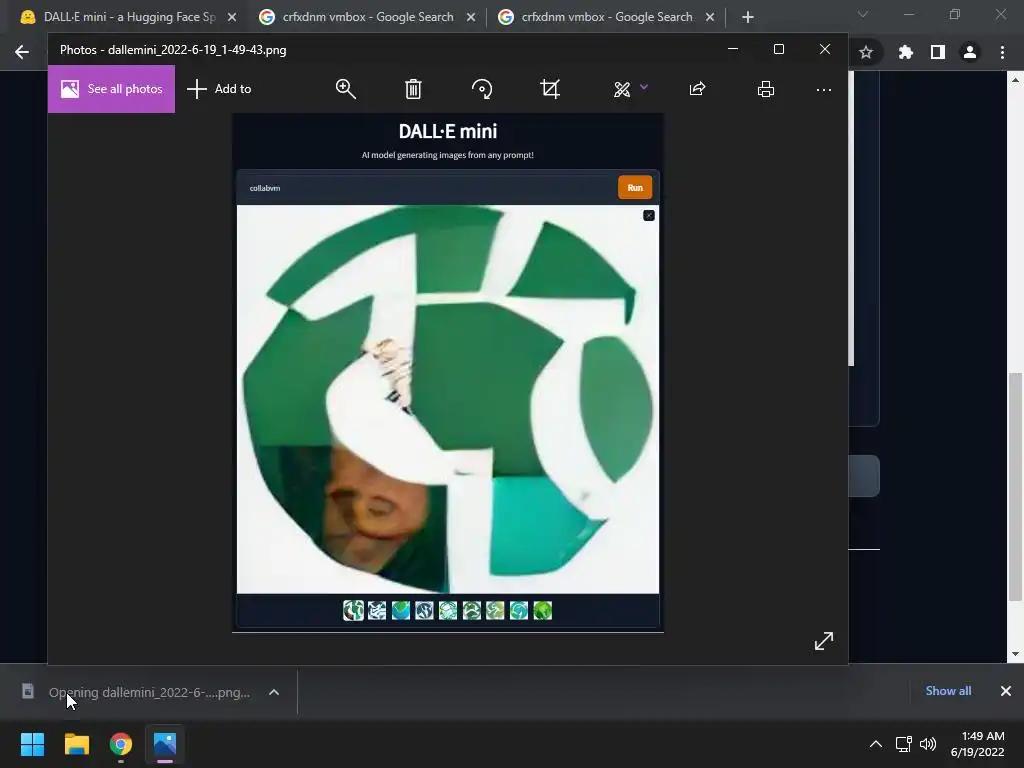Enter fullscreen with diagonal arrows icon
This screenshot has height=768, width=1024.
tap(824, 641)
